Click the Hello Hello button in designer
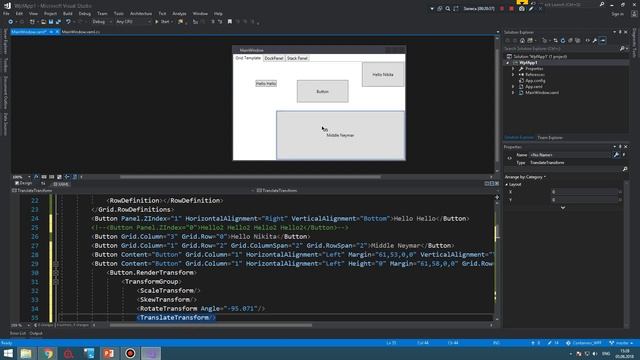640x360 pixels. 266,83
